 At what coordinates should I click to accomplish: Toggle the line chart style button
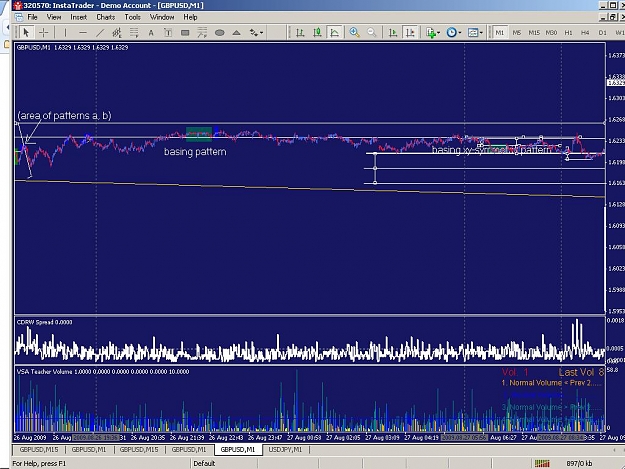click(334, 33)
